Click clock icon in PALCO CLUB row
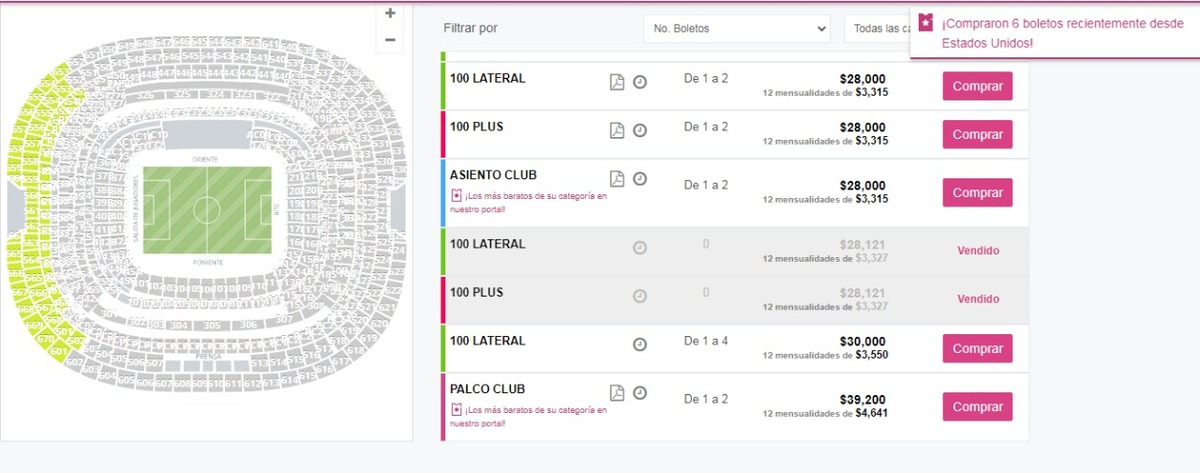Image resolution: width=1200 pixels, height=473 pixels. pos(640,393)
